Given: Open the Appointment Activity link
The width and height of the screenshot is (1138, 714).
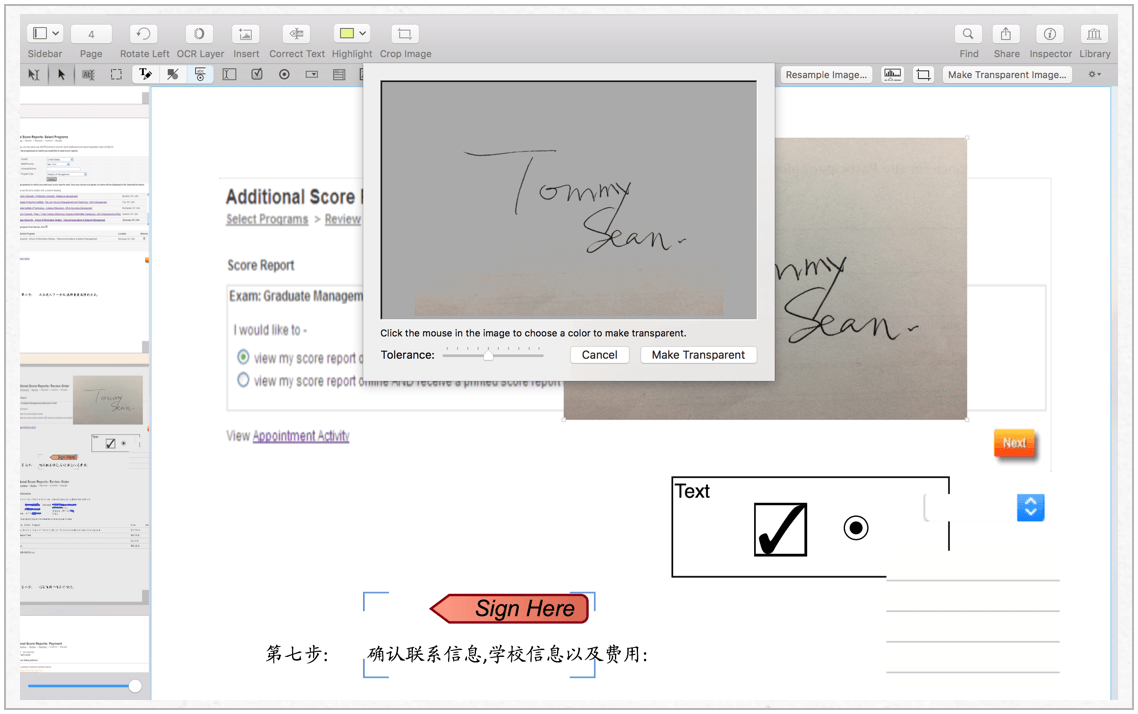Looking at the screenshot, I should point(300,436).
